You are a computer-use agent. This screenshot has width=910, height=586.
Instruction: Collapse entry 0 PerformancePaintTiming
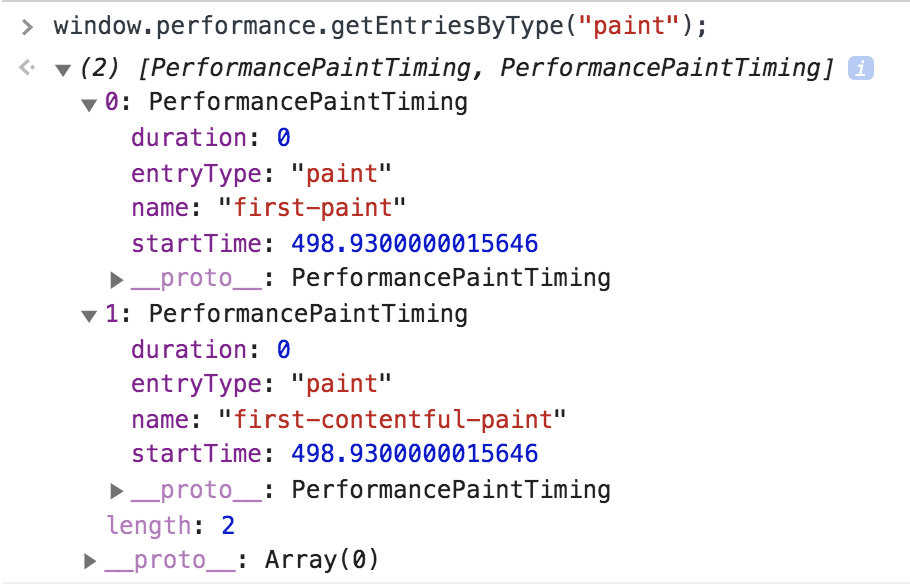click(x=89, y=105)
